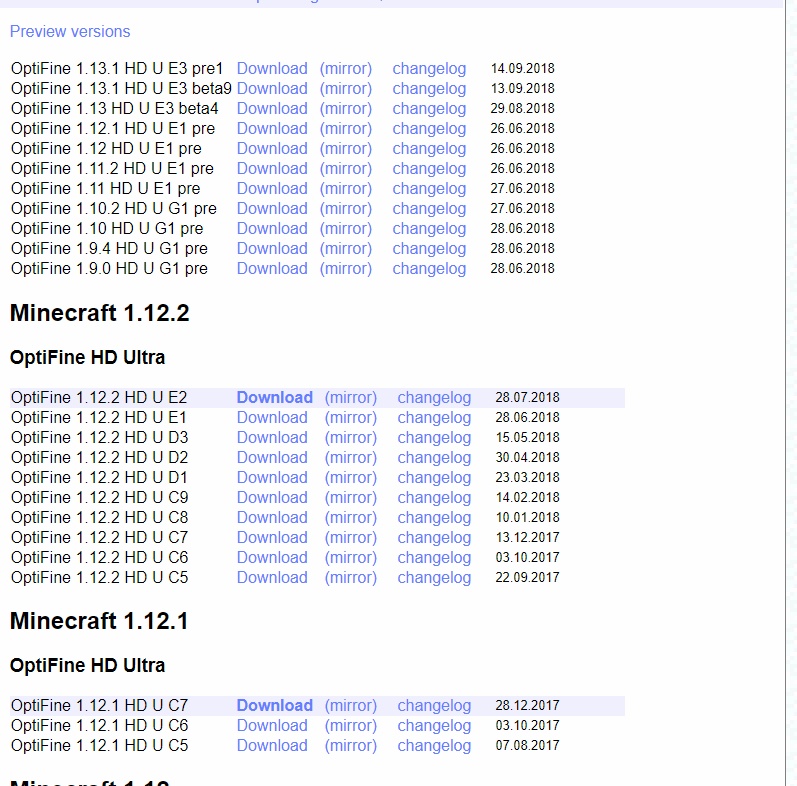Download OptiFine 1.13.1 HD U E3 pre1
This screenshot has width=797, height=786.
click(x=272, y=68)
